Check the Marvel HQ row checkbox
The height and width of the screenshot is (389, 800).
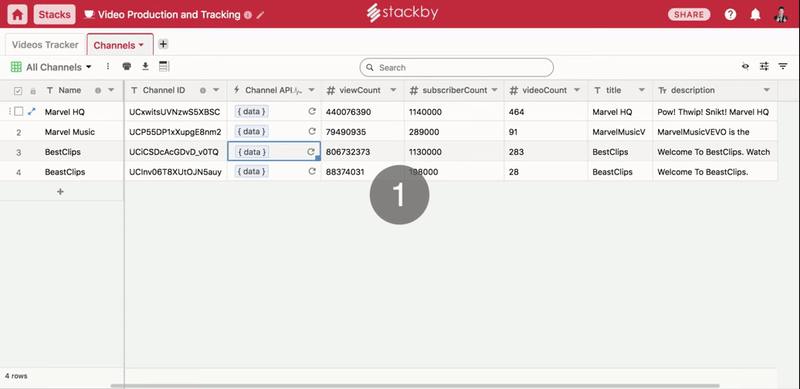(x=19, y=111)
